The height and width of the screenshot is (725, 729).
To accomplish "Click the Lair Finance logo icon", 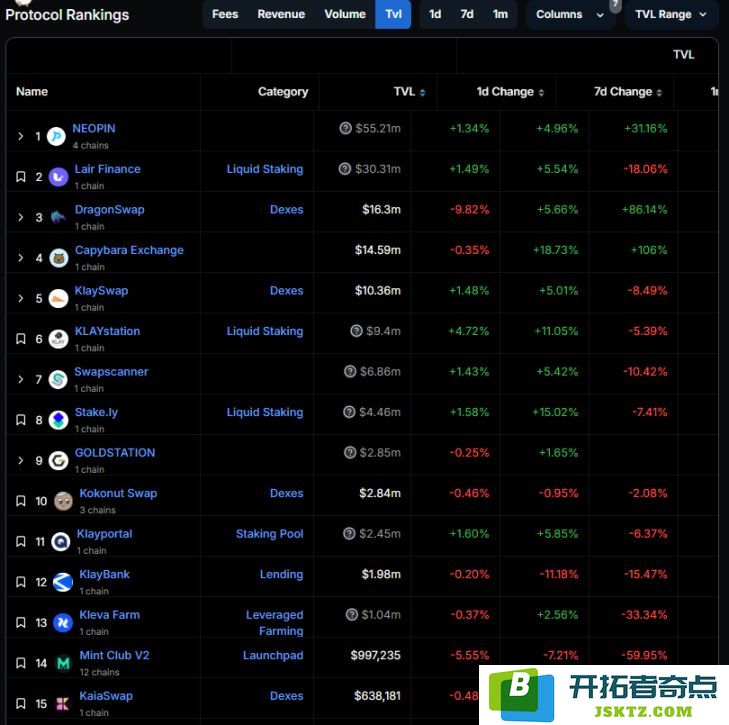I will tap(59, 177).
